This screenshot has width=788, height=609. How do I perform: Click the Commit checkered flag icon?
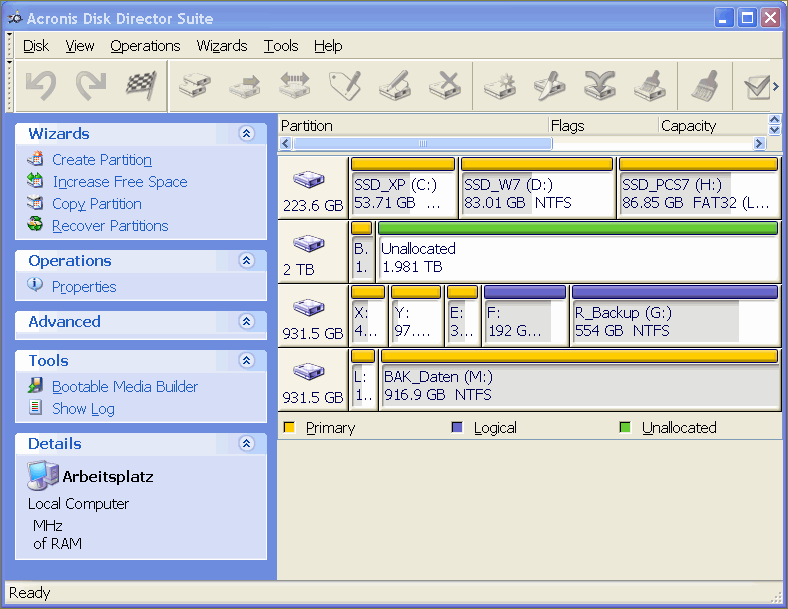[x=141, y=85]
